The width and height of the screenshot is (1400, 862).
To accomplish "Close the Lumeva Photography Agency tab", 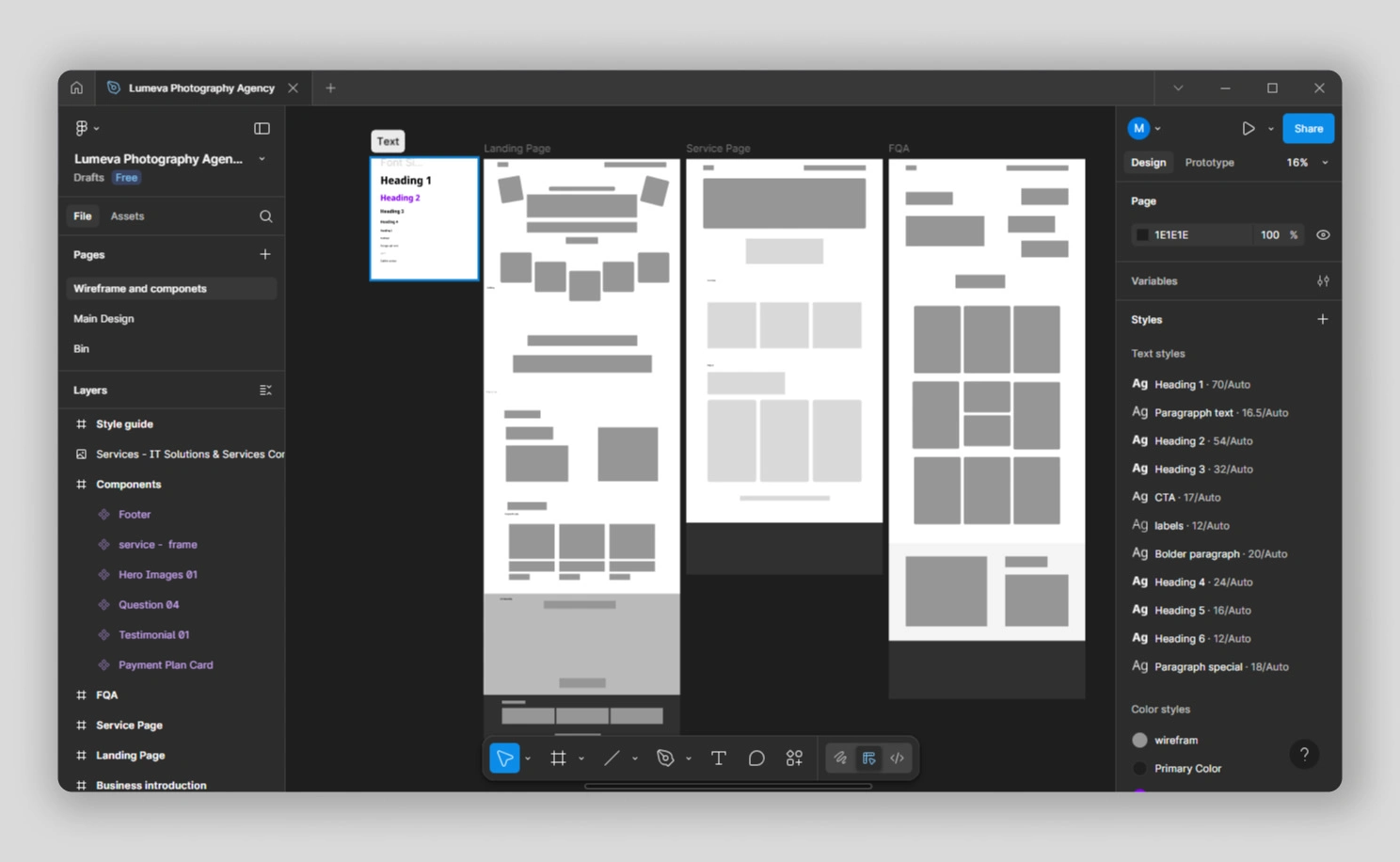I will (293, 88).
